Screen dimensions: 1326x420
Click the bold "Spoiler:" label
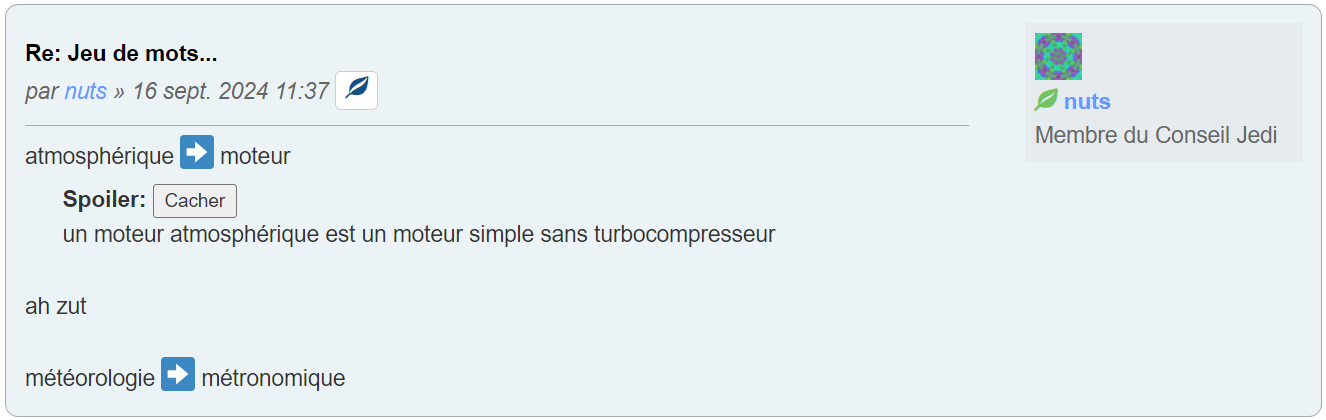coord(104,200)
